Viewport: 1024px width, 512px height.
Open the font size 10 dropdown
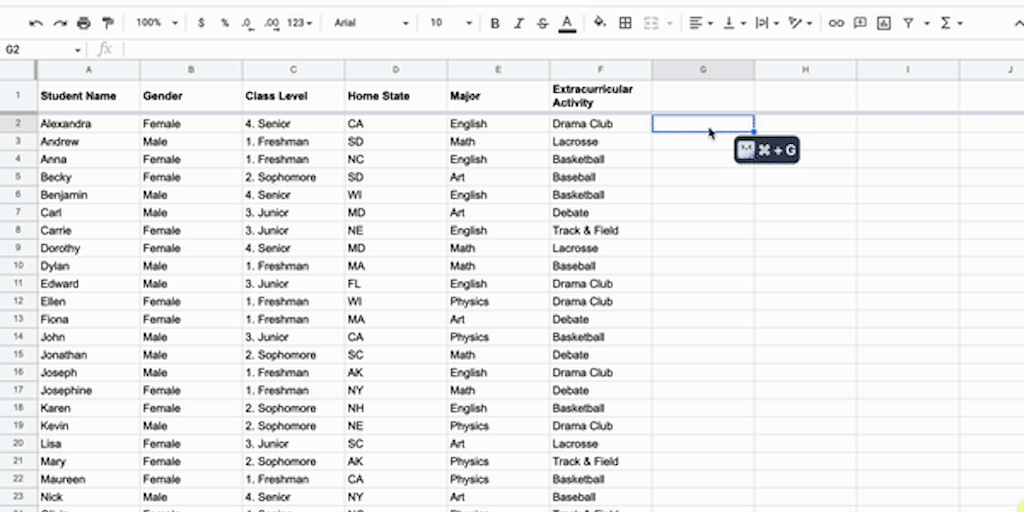click(x=447, y=23)
